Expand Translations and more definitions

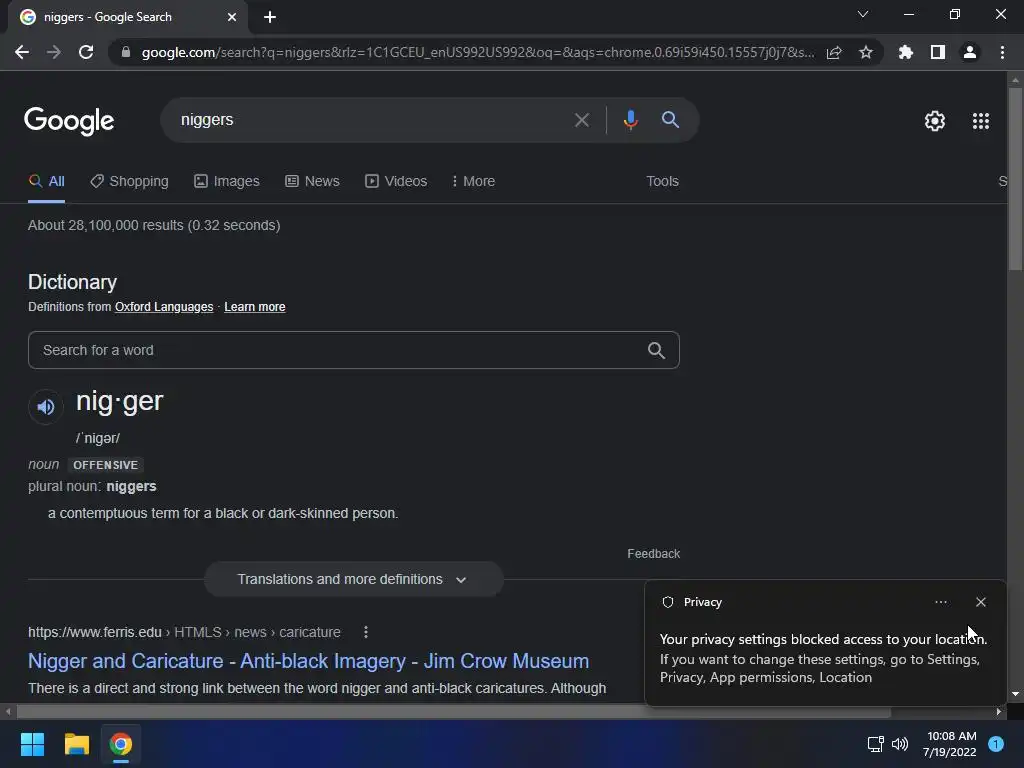[x=353, y=579]
